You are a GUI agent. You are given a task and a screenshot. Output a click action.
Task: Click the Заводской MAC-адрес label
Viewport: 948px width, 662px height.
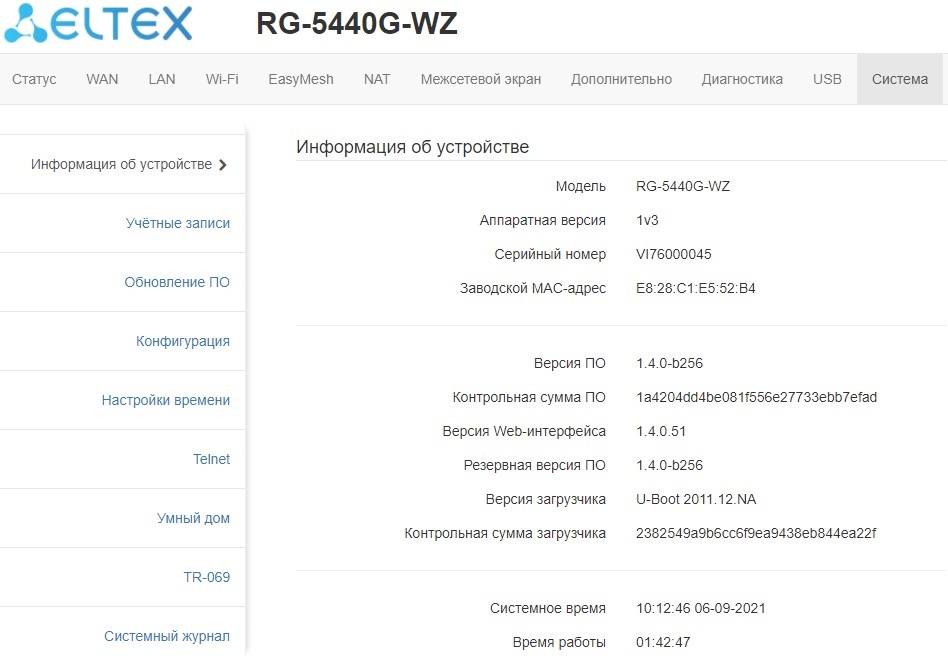click(x=533, y=288)
